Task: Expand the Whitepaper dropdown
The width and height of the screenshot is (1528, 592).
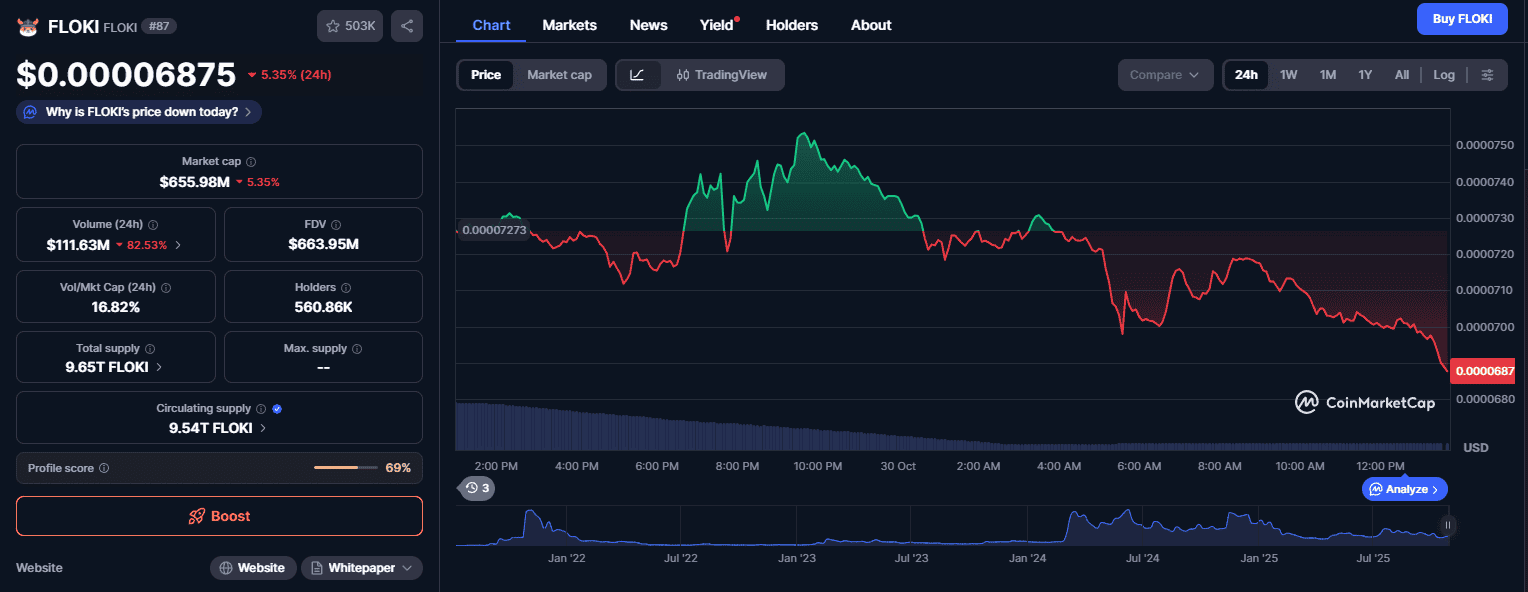Action: [x=361, y=568]
